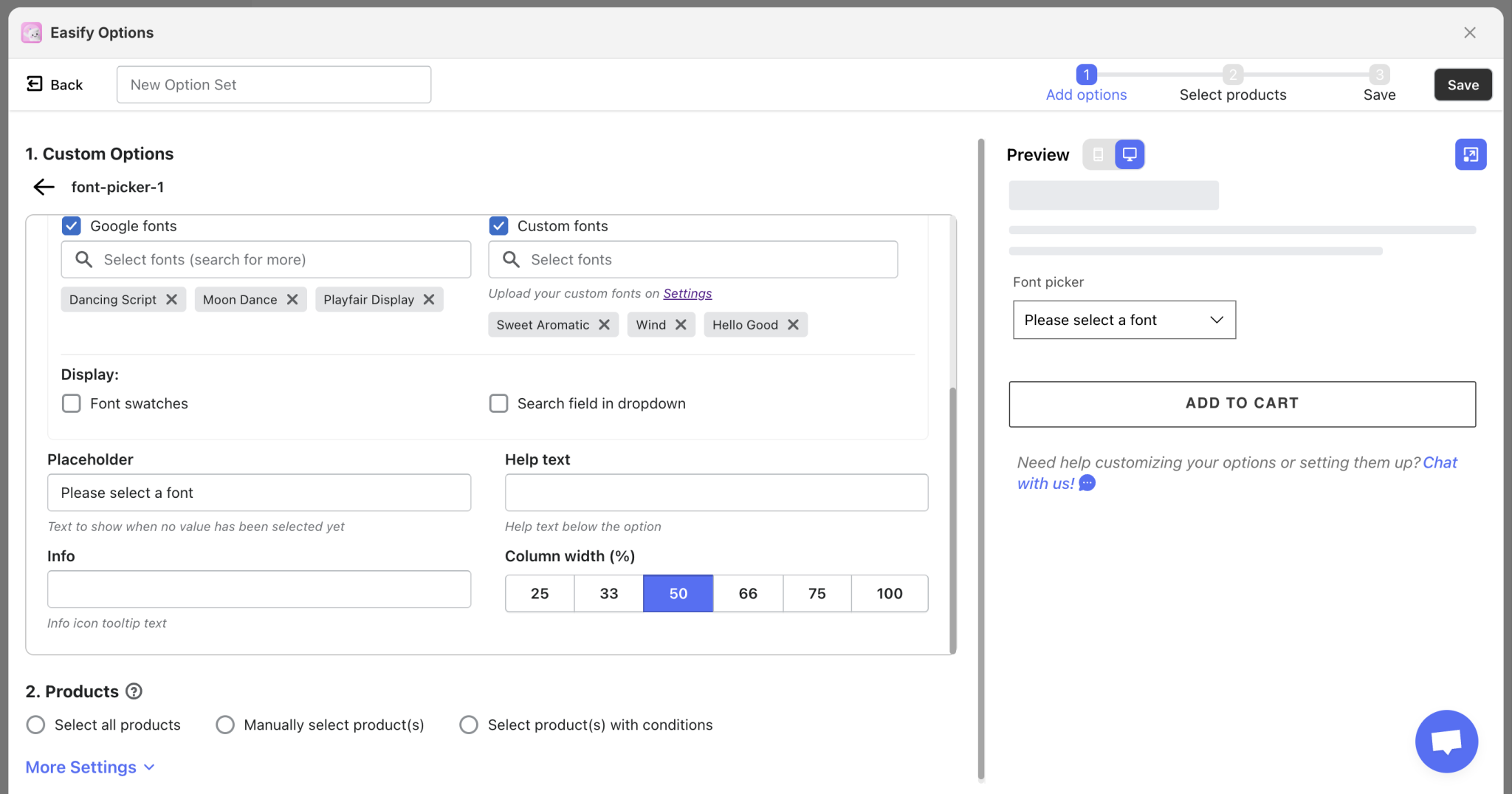1512x794 pixels.
Task: Open preview in expanded window
Action: click(1470, 154)
